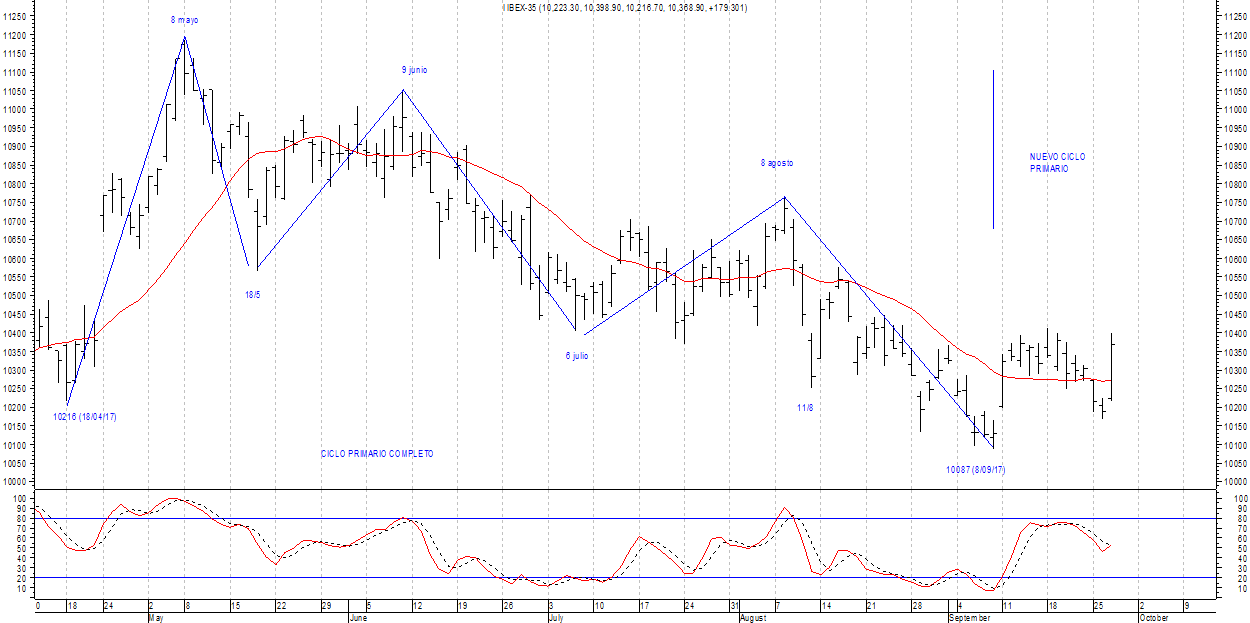Click the '11/8' annotation label
Screen dimensions: 1250x623
pos(805,408)
